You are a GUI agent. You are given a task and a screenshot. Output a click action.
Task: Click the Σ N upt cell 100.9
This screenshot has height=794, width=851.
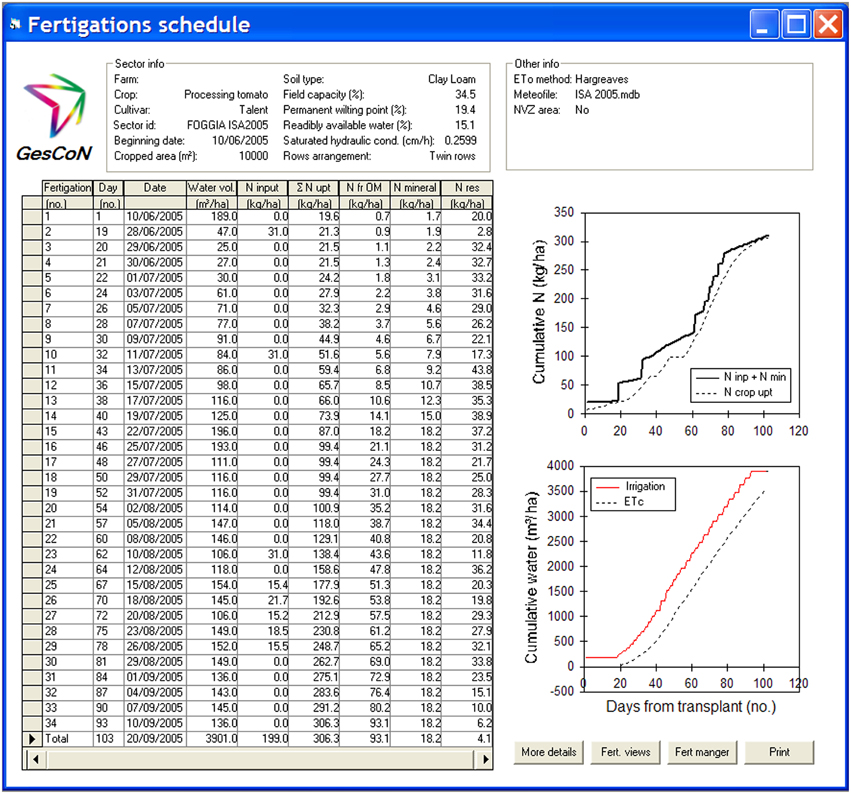click(313, 508)
